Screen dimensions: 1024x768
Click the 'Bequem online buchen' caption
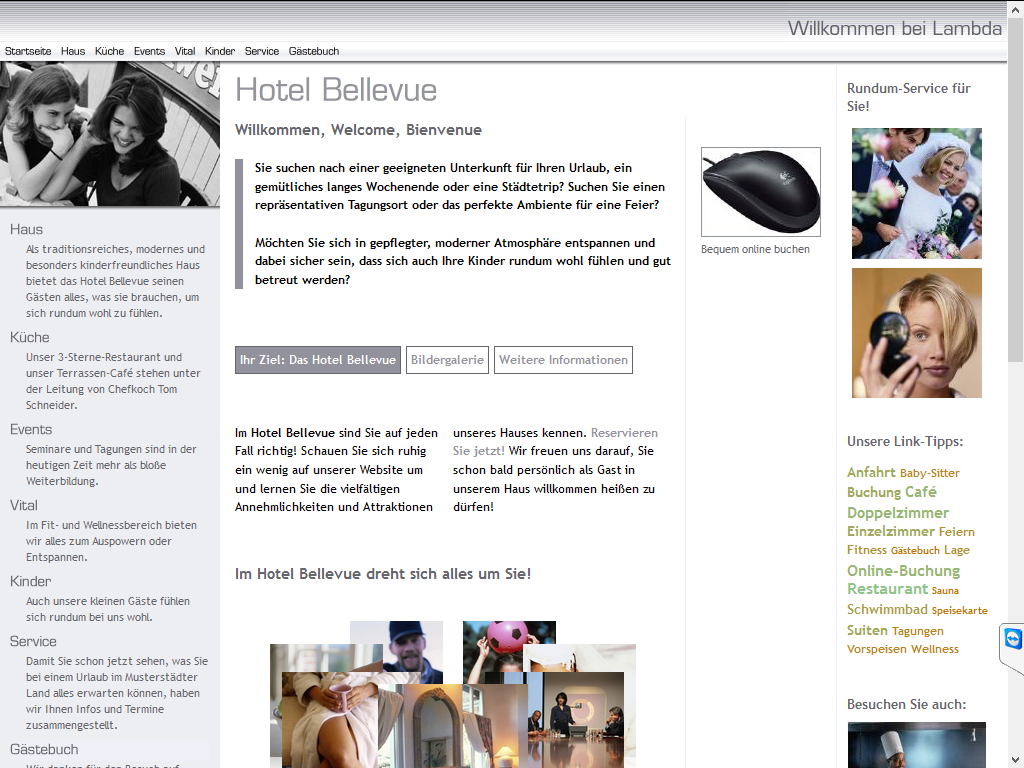point(755,249)
